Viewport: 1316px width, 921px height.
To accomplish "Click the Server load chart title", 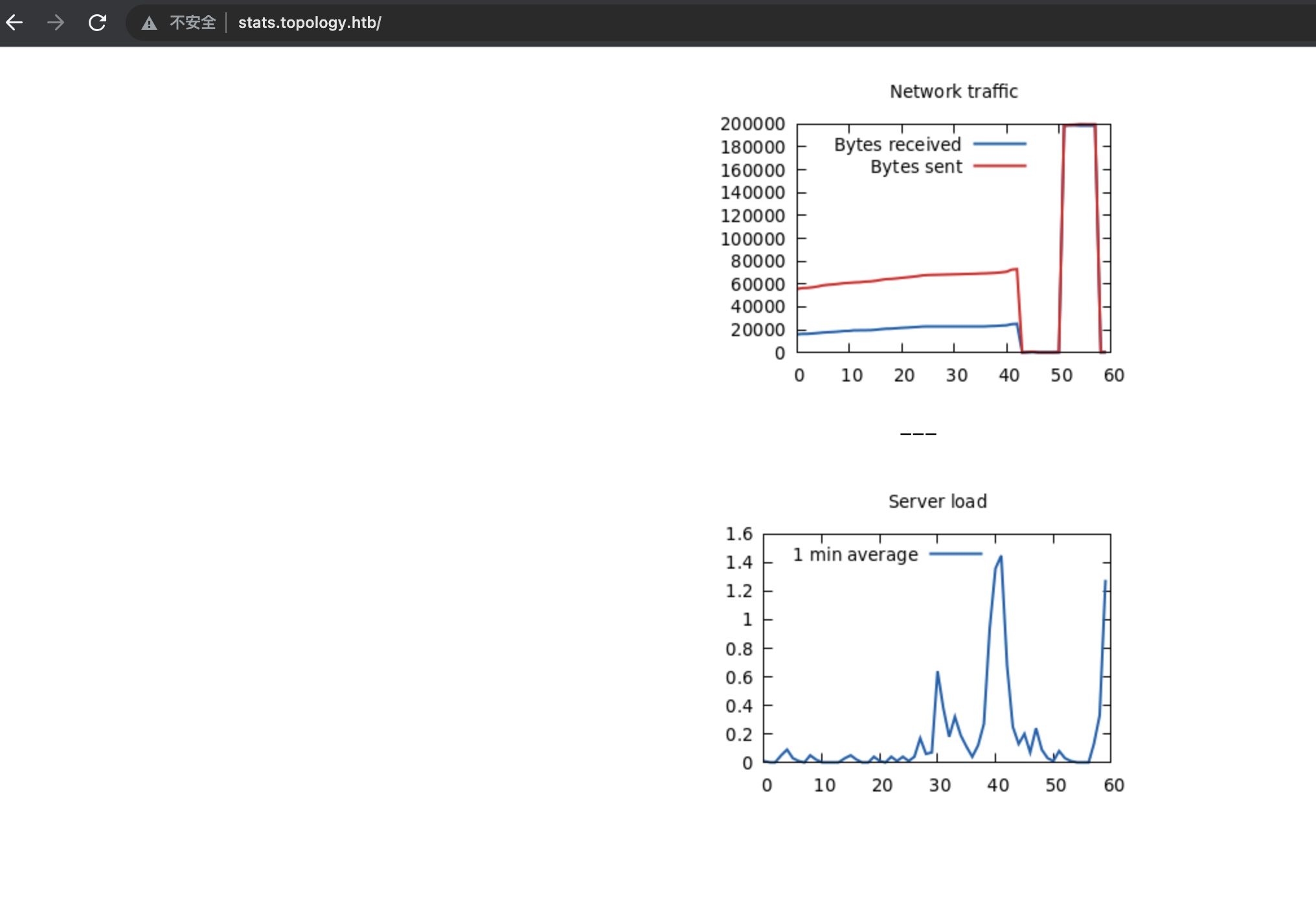I will (x=937, y=501).
